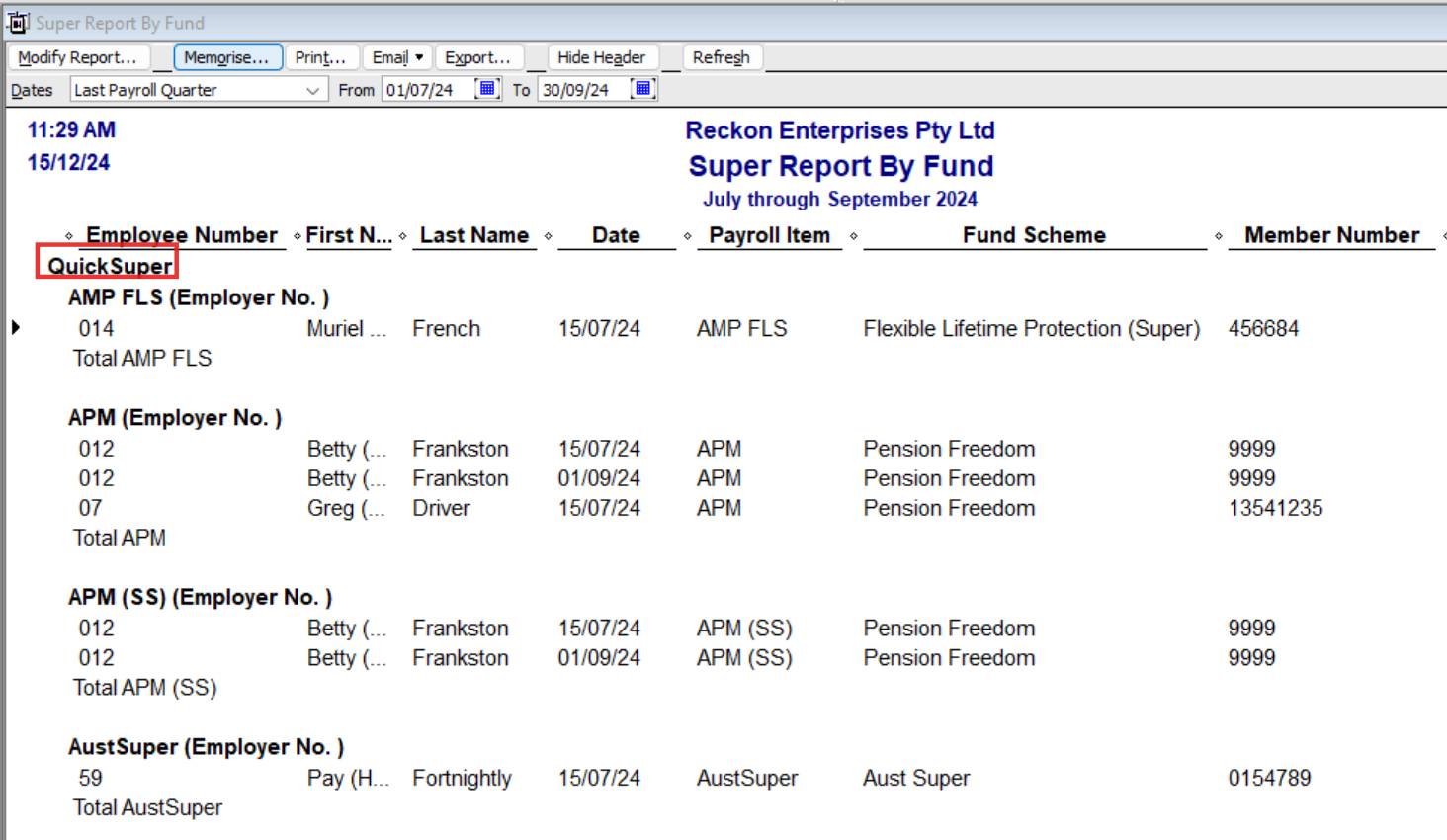Click Muriel first name cell

pos(346,328)
